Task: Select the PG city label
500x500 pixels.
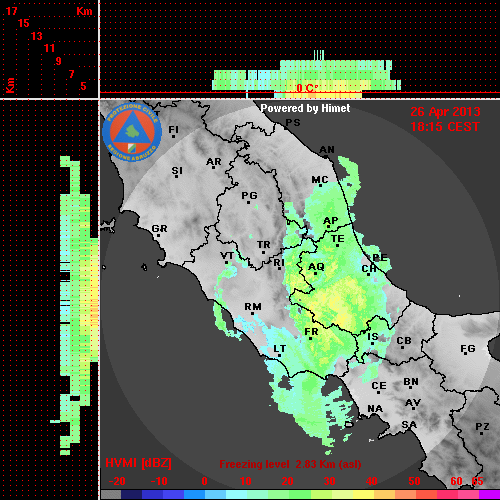Action: pyautogui.click(x=250, y=195)
